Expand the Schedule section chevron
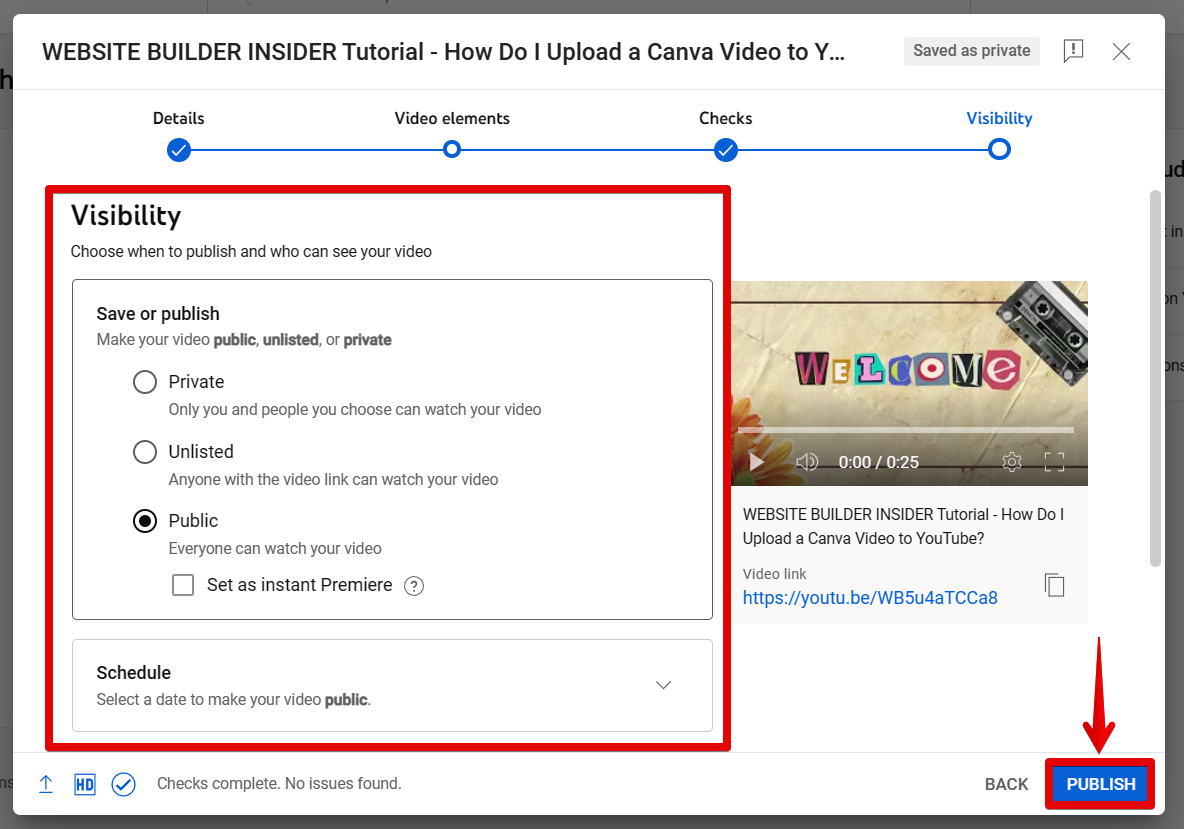This screenshot has height=829, width=1184. pos(663,685)
